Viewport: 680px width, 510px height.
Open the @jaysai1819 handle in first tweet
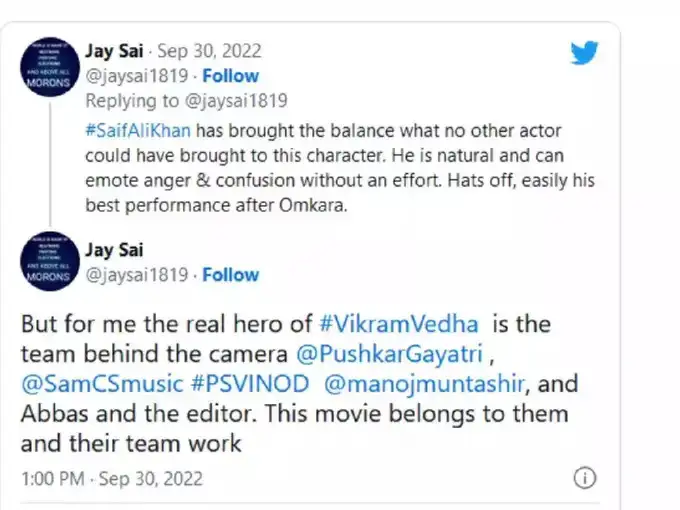tap(138, 76)
